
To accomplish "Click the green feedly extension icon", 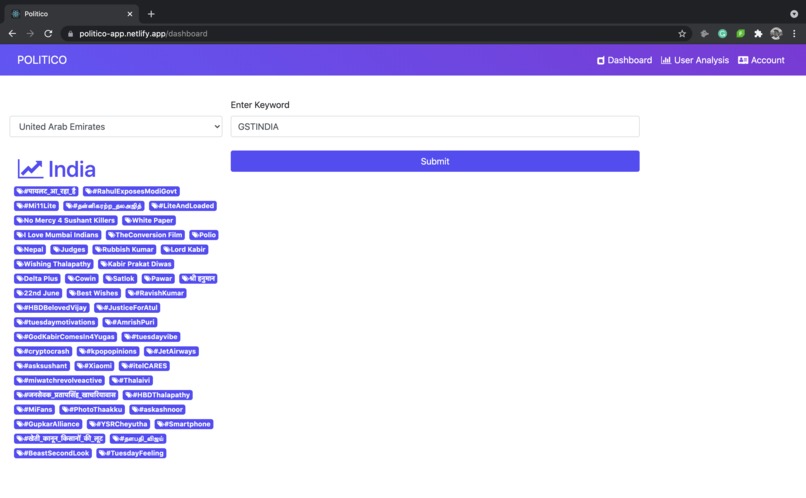I will point(740,33).
